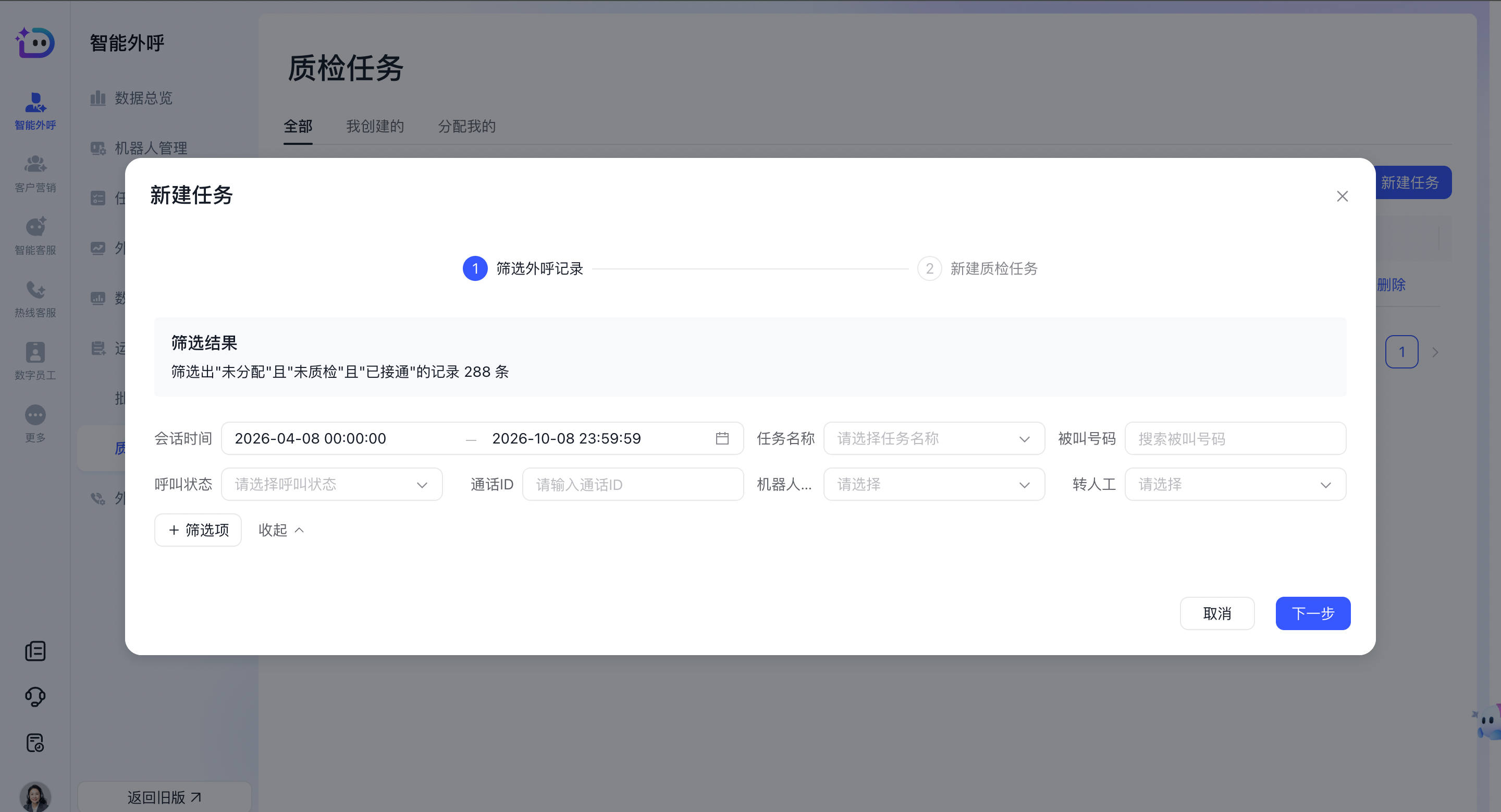Click the floating assistant mascot icon

[1487, 722]
